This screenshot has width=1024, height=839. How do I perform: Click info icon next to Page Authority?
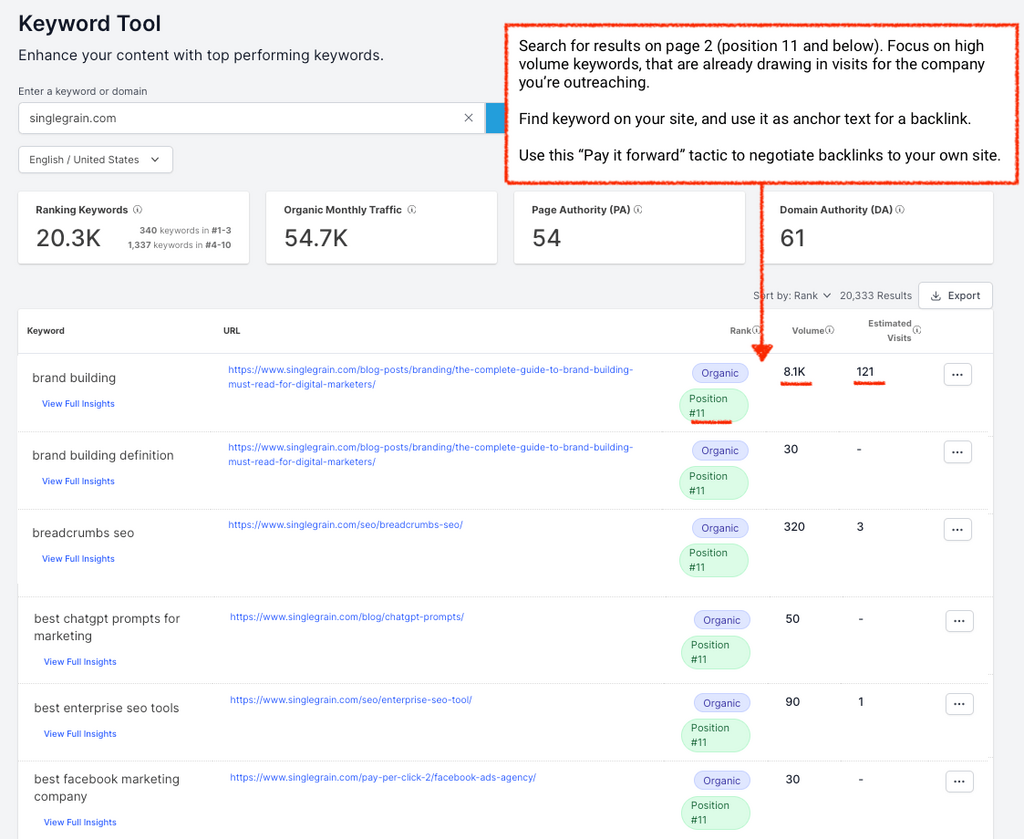[x=638, y=210]
